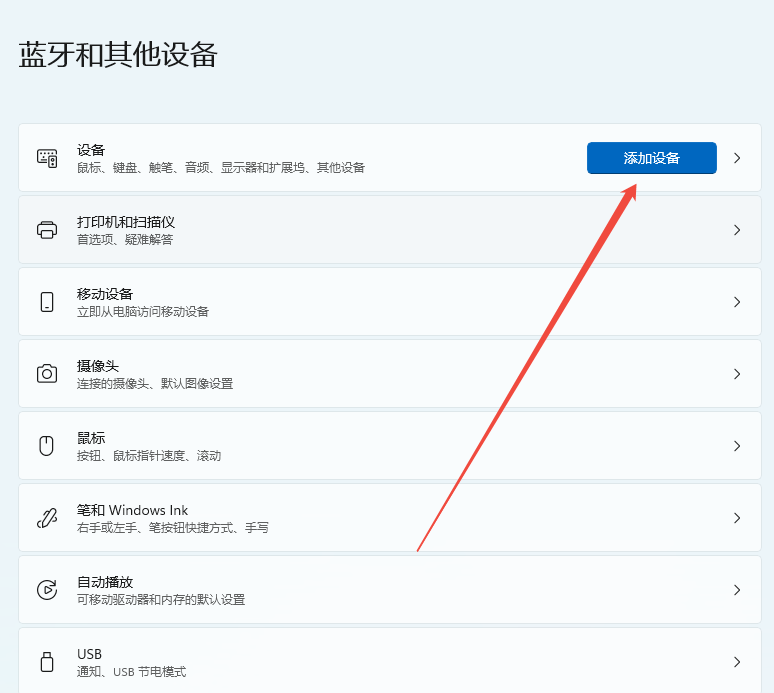
Task: Expand the USB row chevron
Action: tap(737, 662)
